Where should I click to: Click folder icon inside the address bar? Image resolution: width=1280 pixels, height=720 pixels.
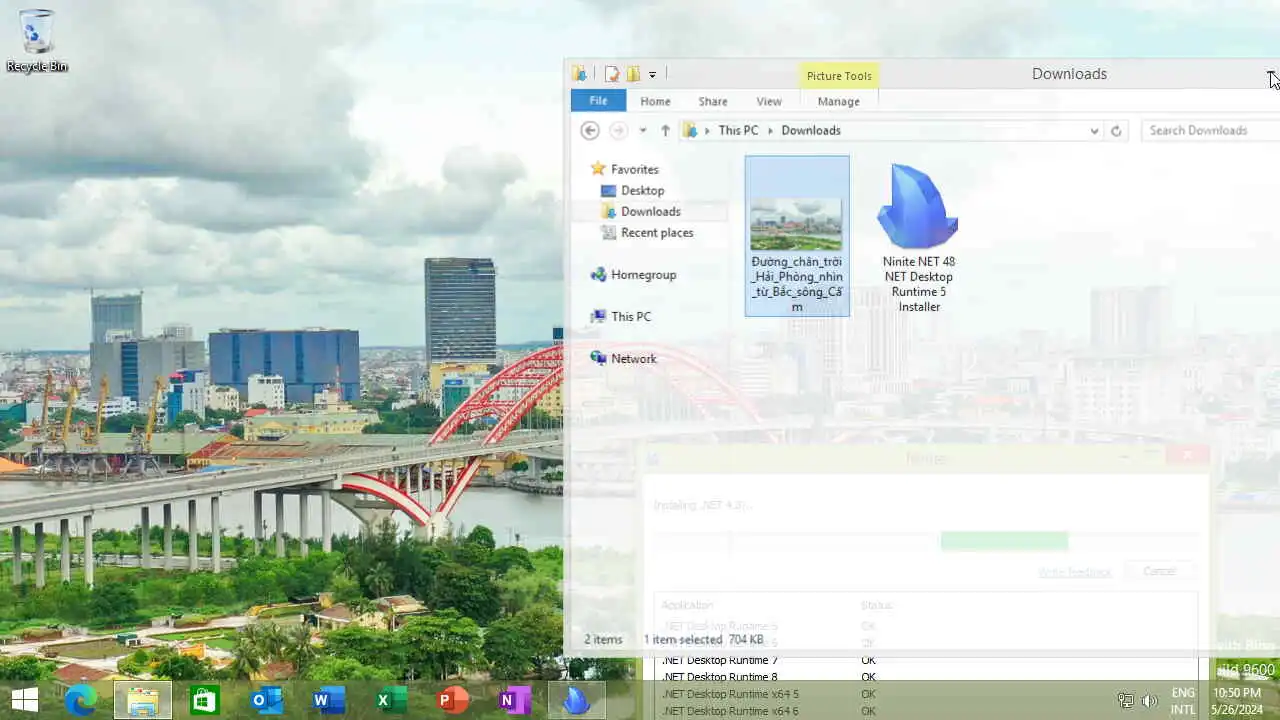coord(690,130)
